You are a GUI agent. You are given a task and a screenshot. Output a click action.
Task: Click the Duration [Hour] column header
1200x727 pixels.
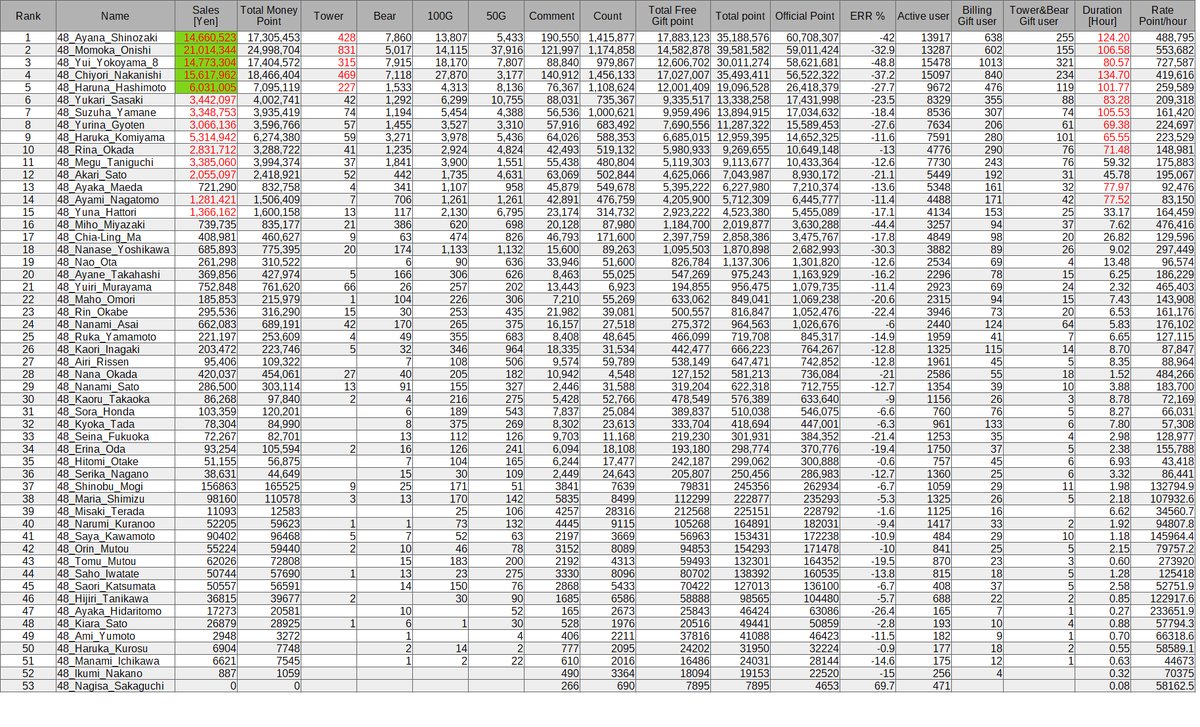1103,16
